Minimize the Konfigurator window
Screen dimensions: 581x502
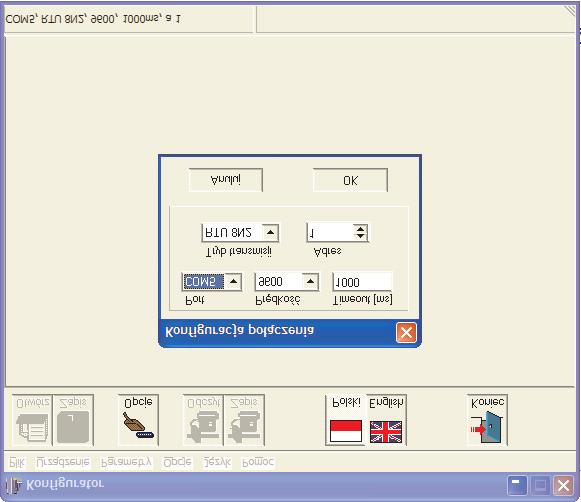(517, 485)
